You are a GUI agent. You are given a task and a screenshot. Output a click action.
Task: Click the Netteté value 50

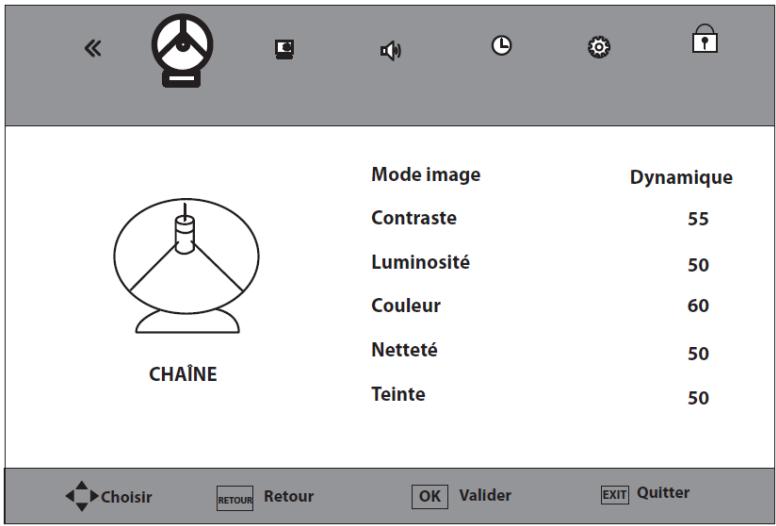(x=698, y=353)
